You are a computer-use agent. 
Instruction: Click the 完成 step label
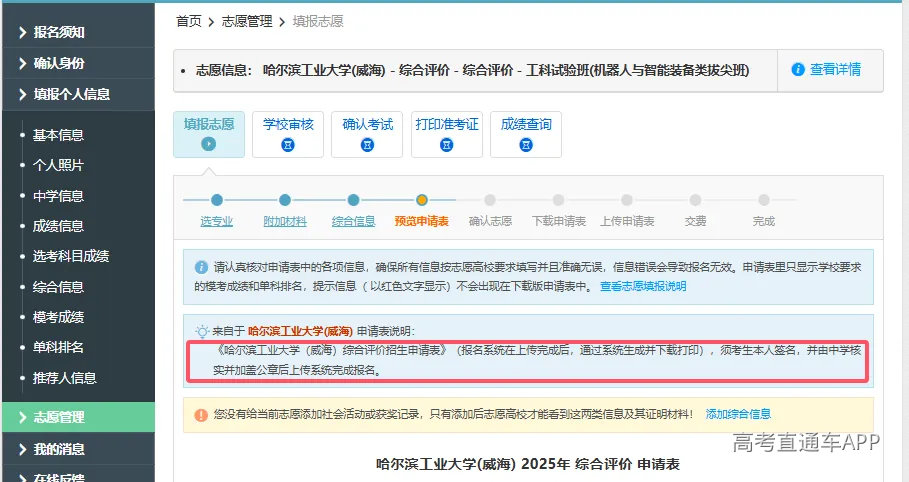763,222
